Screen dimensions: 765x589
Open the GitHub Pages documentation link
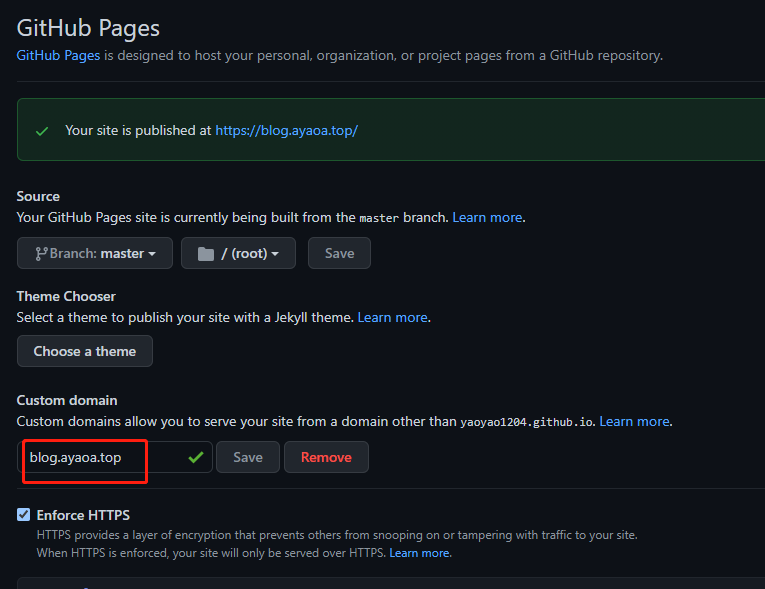[x=58, y=56]
